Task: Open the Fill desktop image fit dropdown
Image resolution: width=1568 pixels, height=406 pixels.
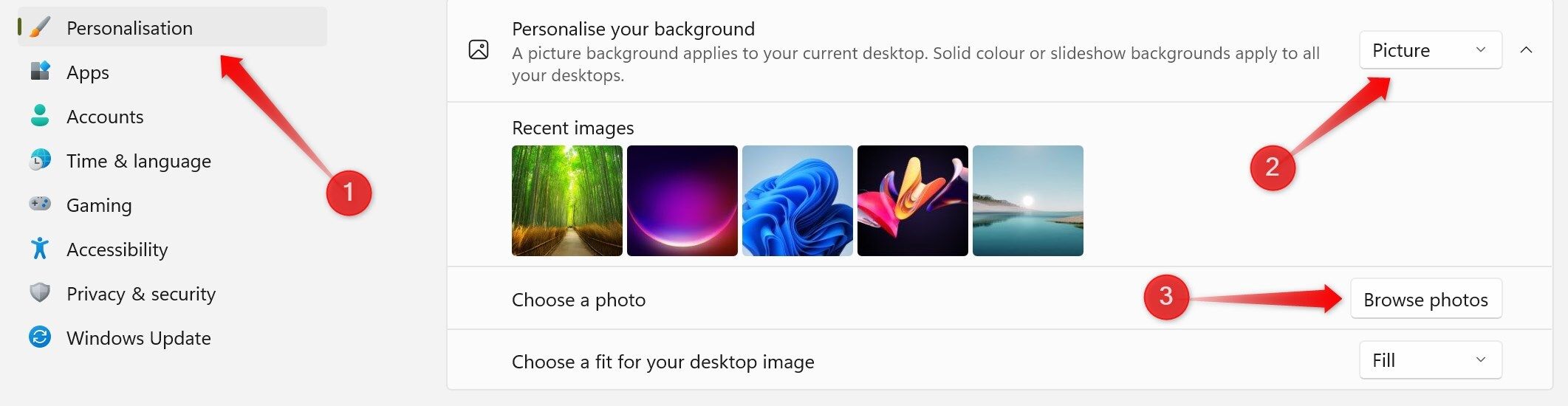Action: pyautogui.click(x=1430, y=360)
